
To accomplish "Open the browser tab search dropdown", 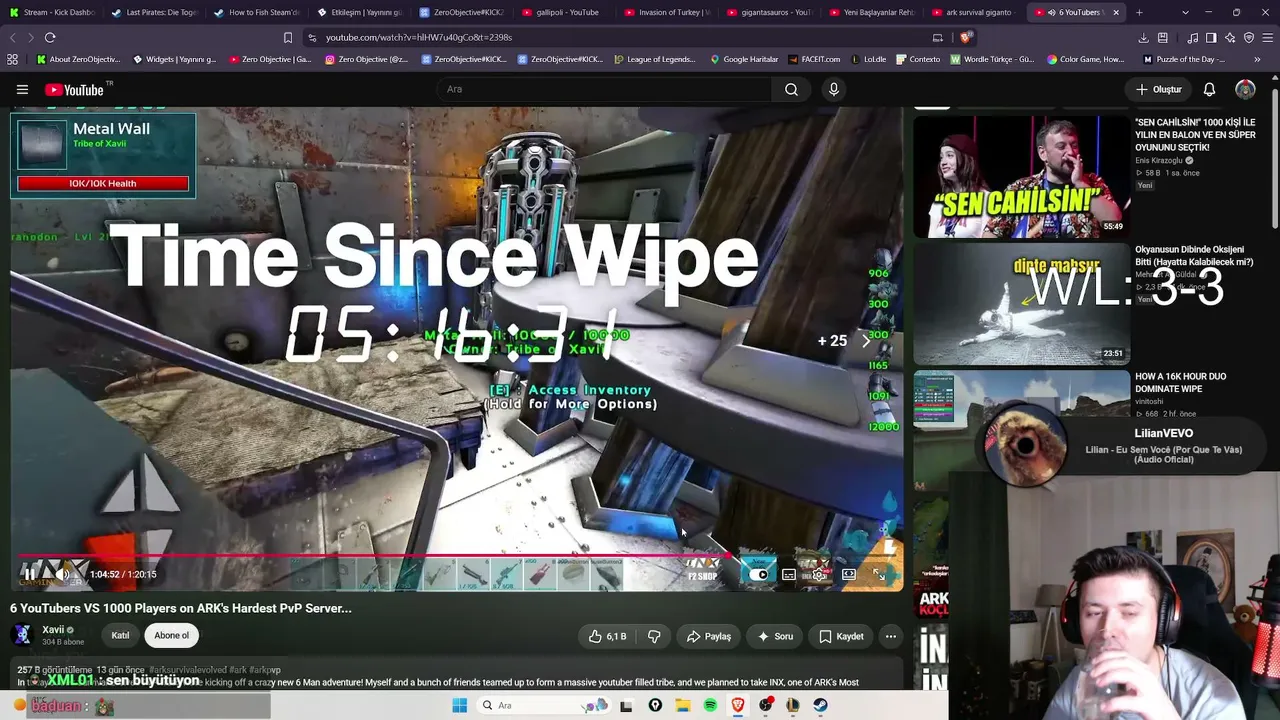I will (x=1185, y=12).
